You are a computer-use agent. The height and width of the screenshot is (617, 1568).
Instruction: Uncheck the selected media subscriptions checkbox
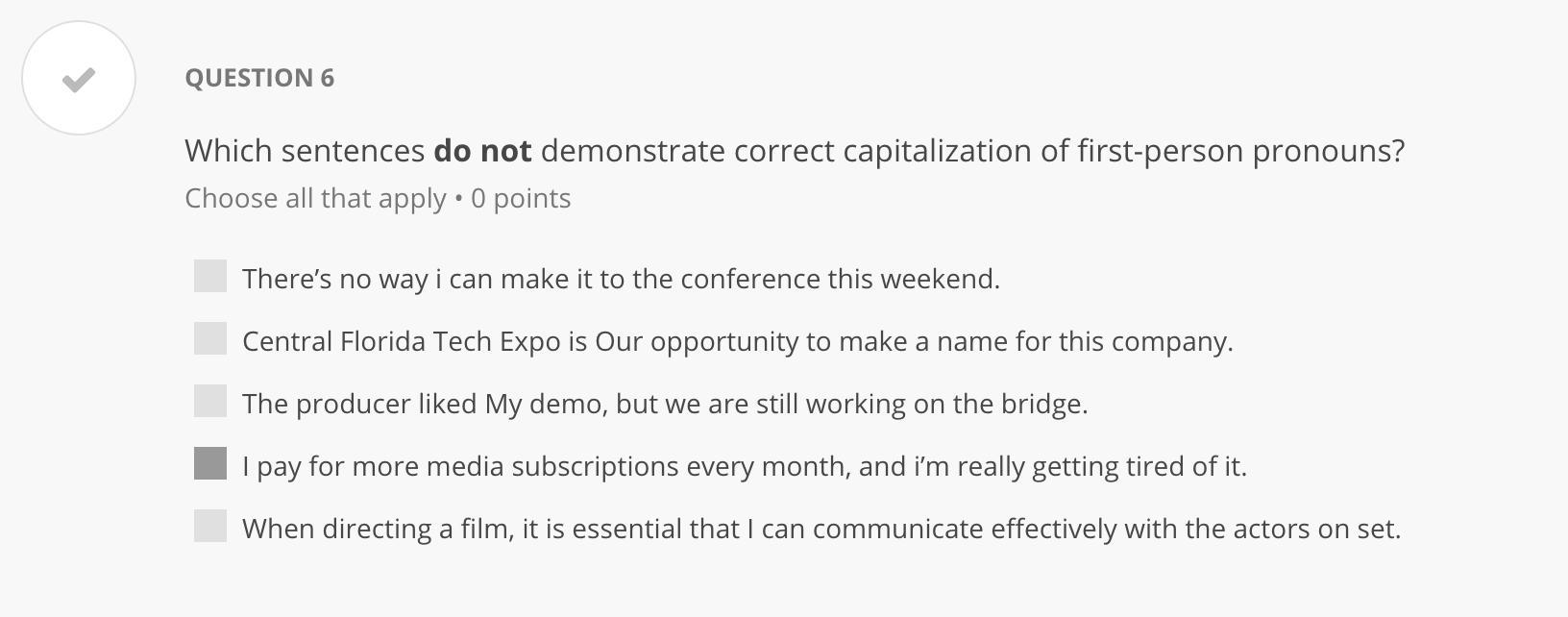(x=210, y=464)
